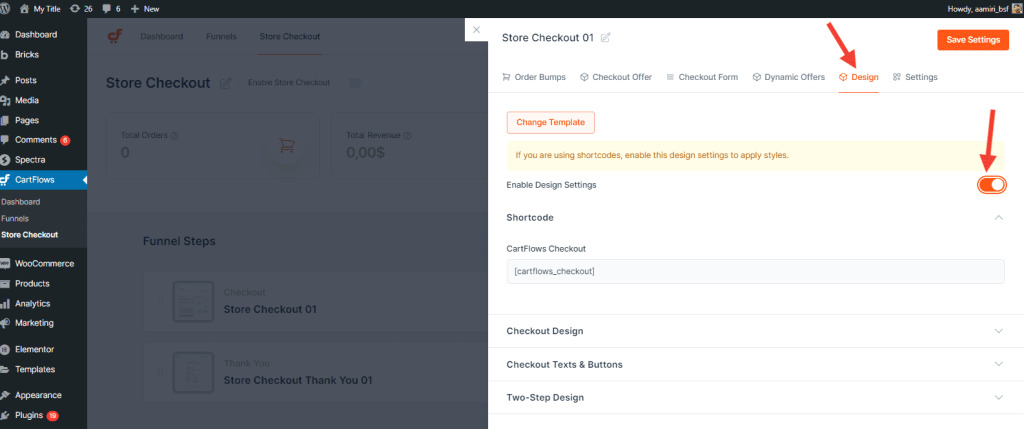1024x429 pixels.
Task: Open the Settings tab in panel
Action: [x=915, y=77]
